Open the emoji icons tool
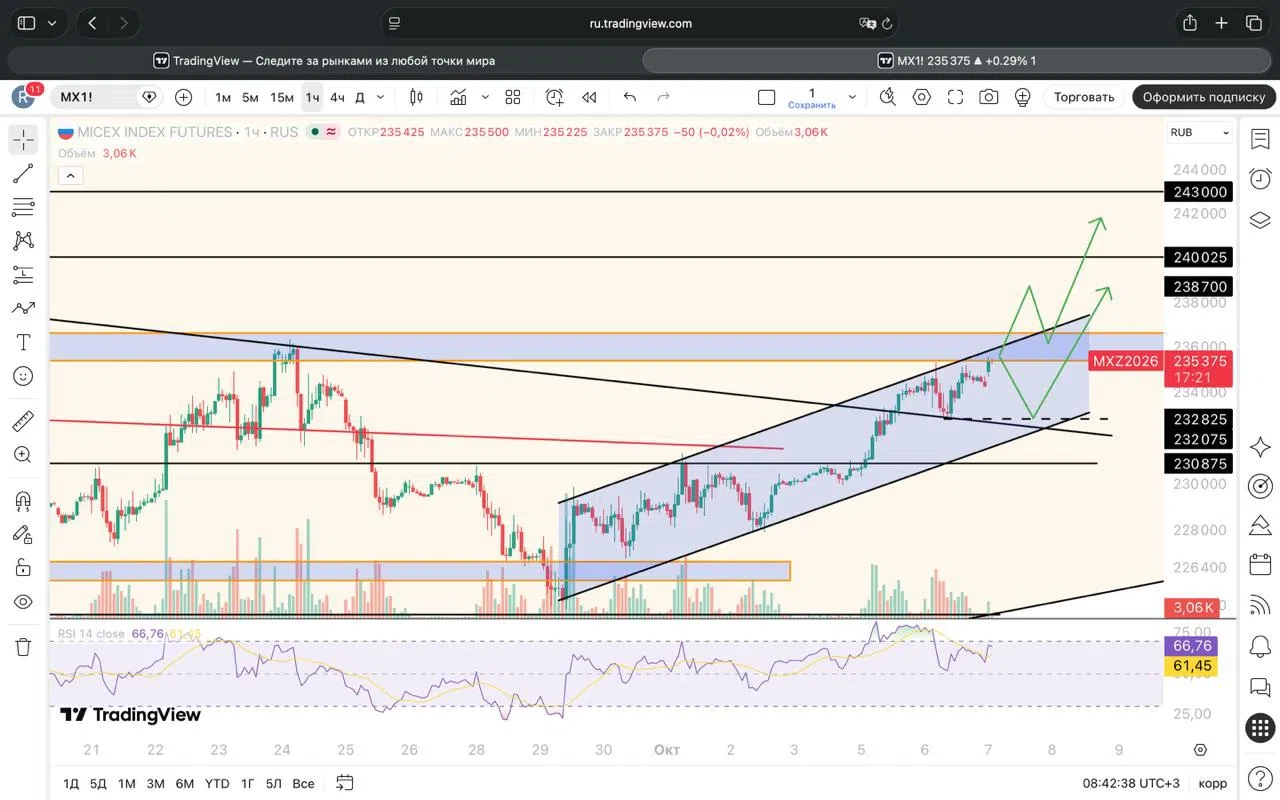This screenshot has width=1280, height=800. 23,376
